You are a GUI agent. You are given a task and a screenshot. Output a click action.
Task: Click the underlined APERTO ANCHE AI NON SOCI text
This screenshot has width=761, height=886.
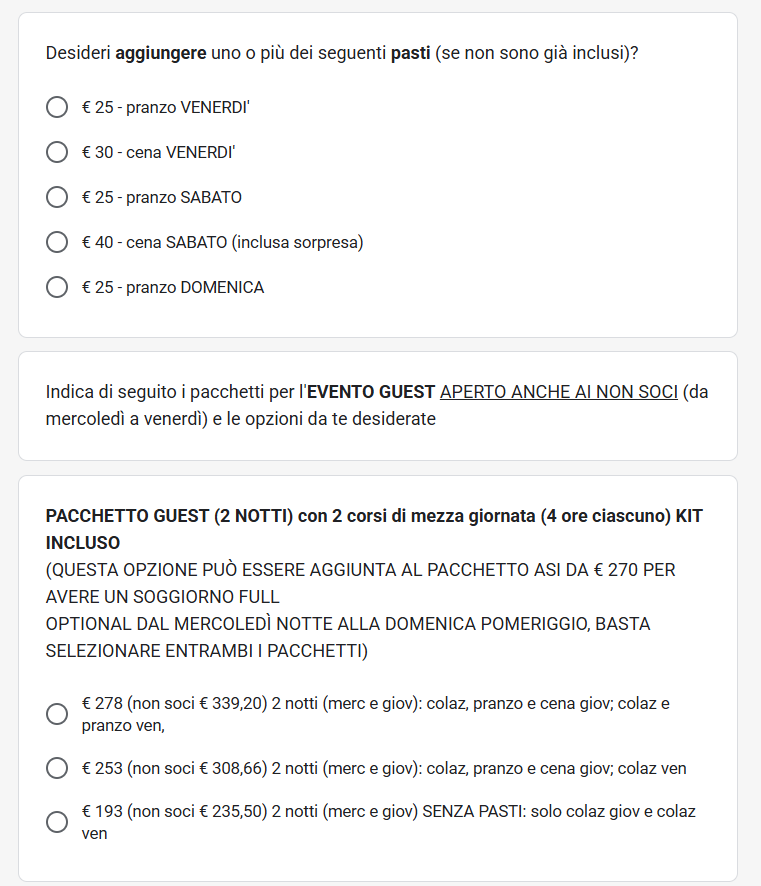(559, 392)
